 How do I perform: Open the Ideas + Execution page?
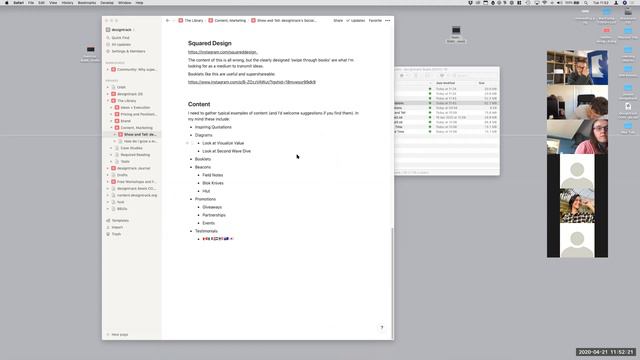pyautogui.click(x=135, y=108)
